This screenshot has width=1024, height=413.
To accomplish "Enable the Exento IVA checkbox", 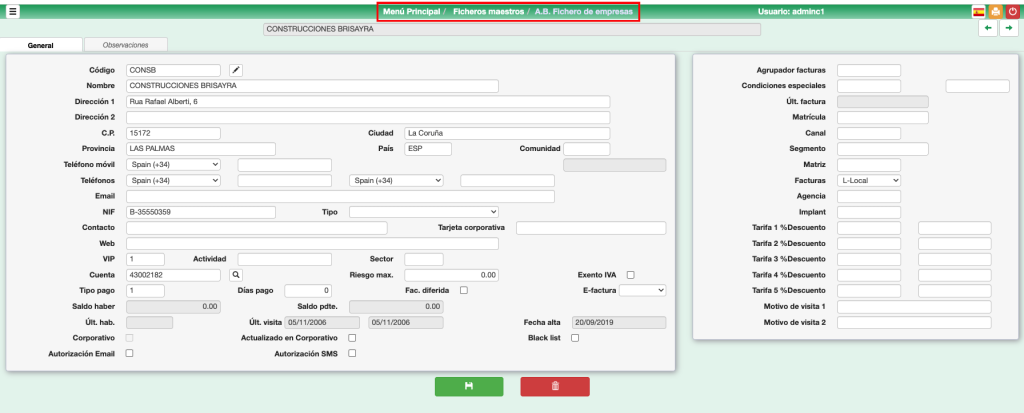I will [x=630, y=274].
